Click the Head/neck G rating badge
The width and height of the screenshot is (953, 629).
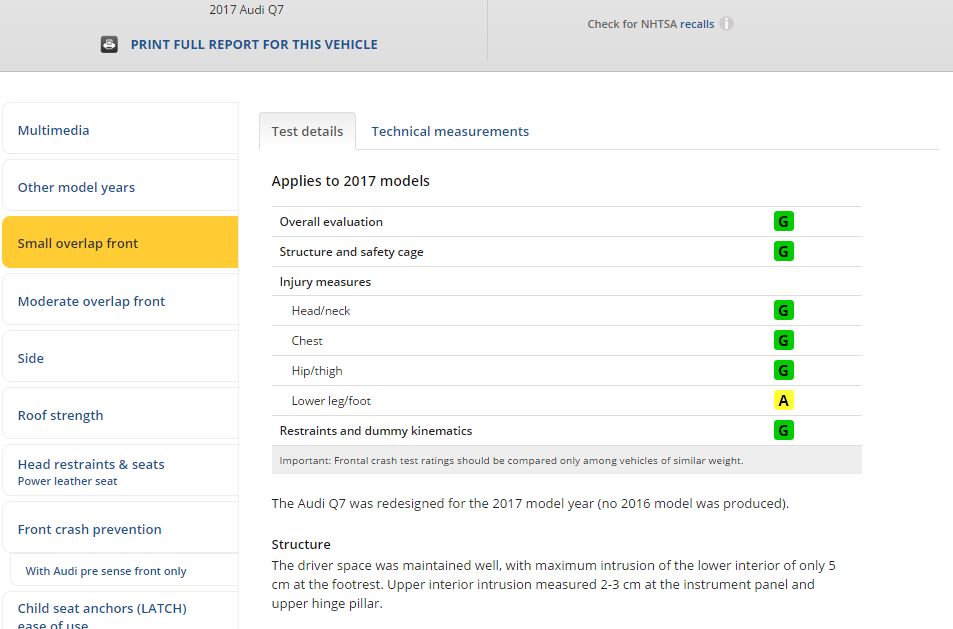[783, 311]
